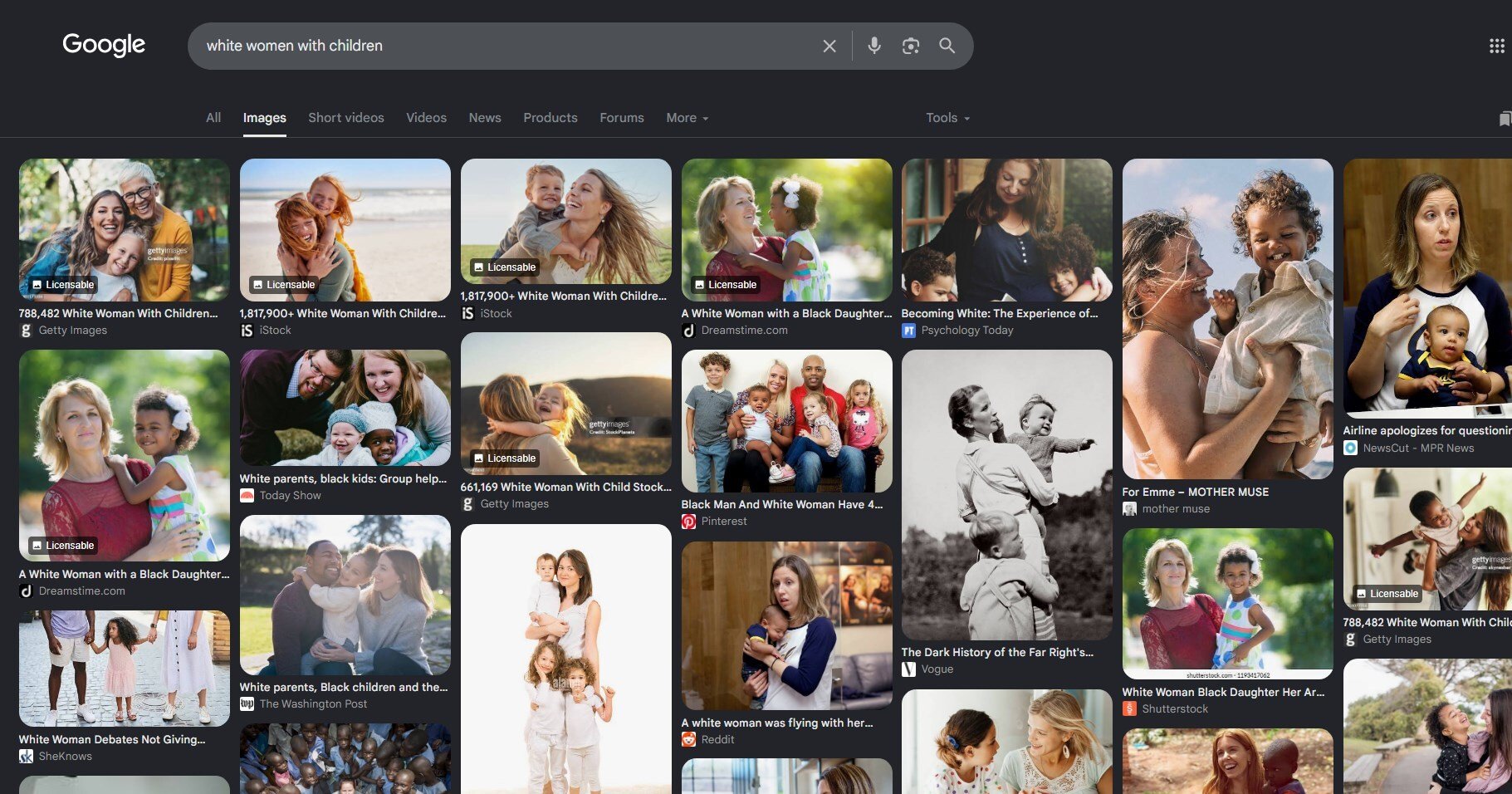
Task: Submit search with magnifying glass icon
Action: pos(947,46)
